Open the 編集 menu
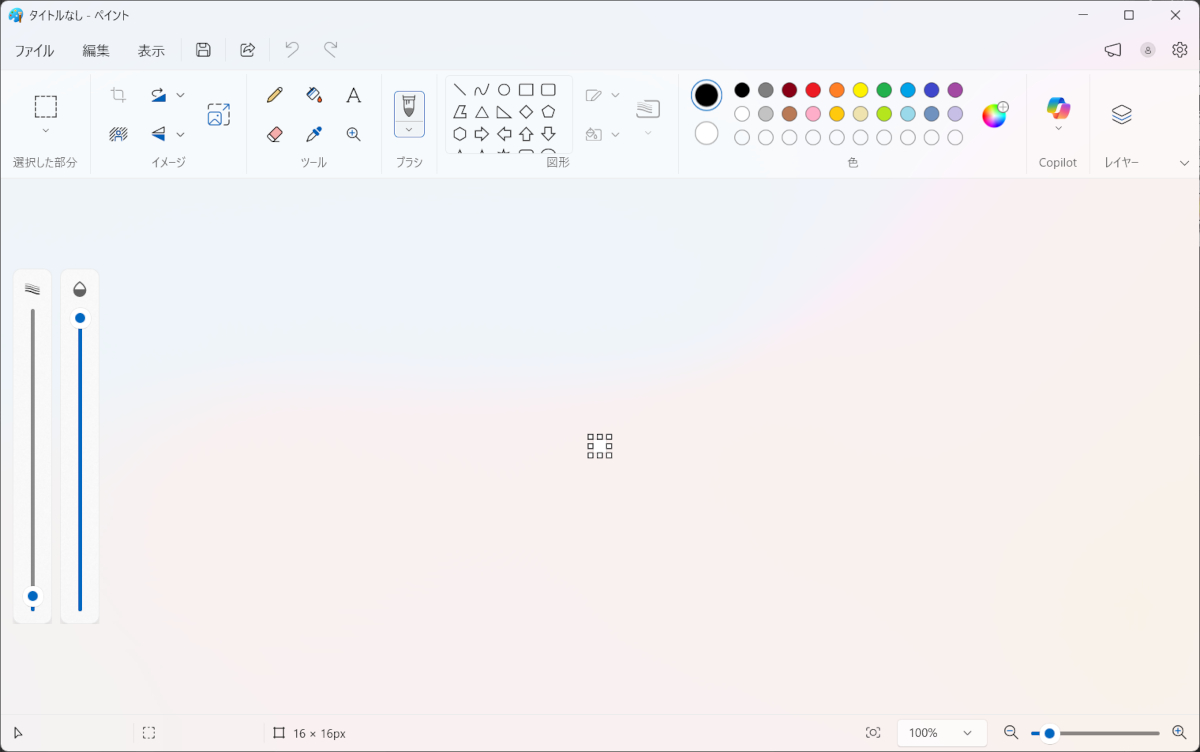This screenshot has width=1200, height=752. tap(96, 50)
